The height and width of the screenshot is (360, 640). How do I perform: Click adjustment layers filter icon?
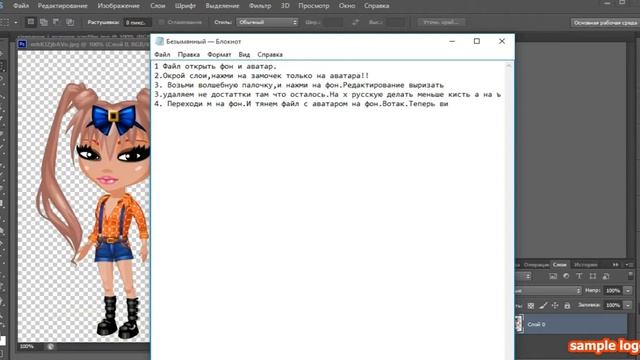[x=566, y=276]
